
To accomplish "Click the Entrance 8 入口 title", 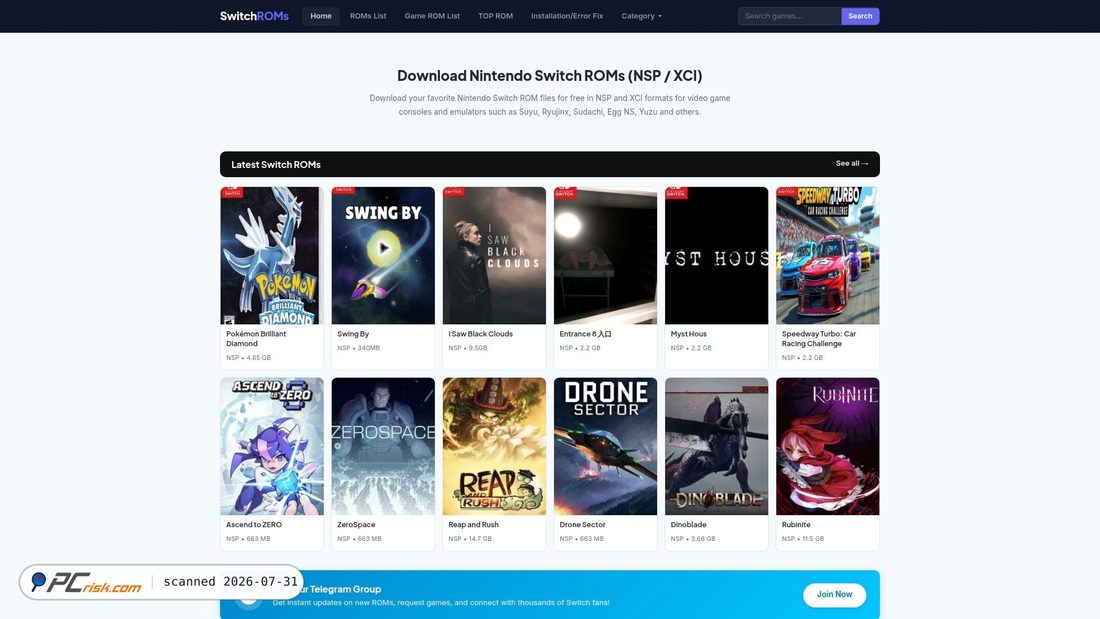I will [585, 334].
